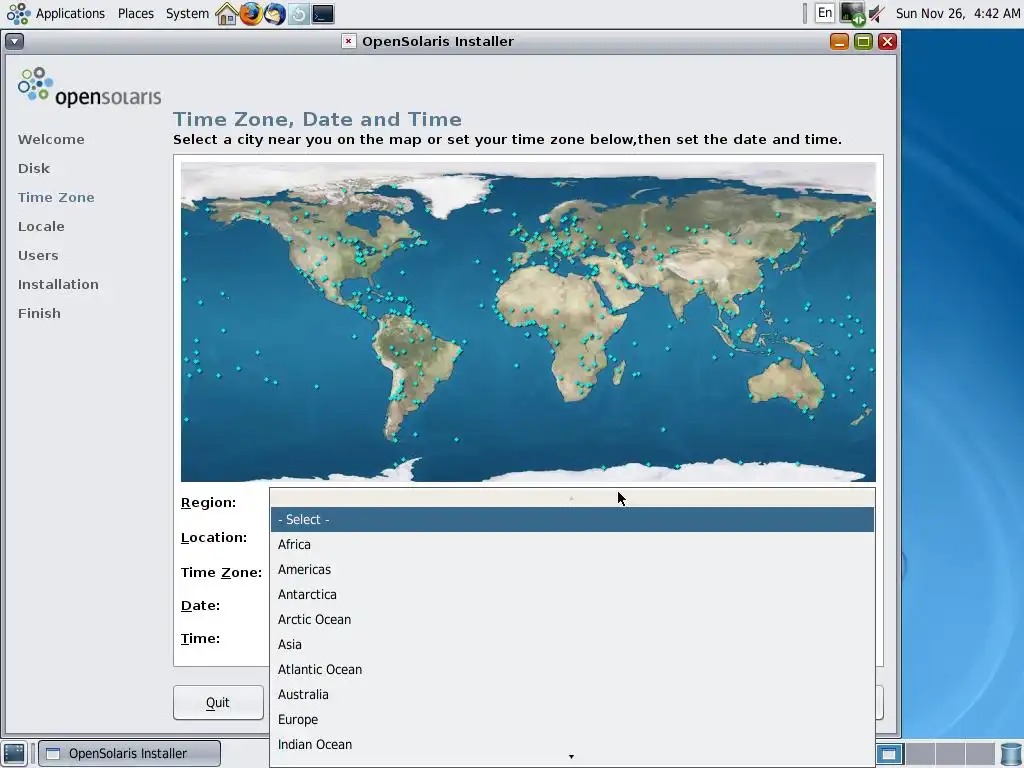Image resolution: width=1024 pixels, height=768 pixels.
Task: Choose Americas from the region list
Action: click(x=572, y=569)
